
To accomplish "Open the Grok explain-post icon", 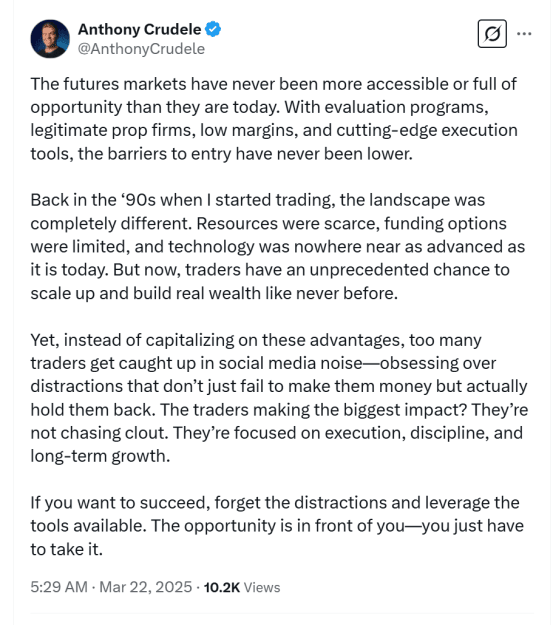I will click(x=492, y=33).
